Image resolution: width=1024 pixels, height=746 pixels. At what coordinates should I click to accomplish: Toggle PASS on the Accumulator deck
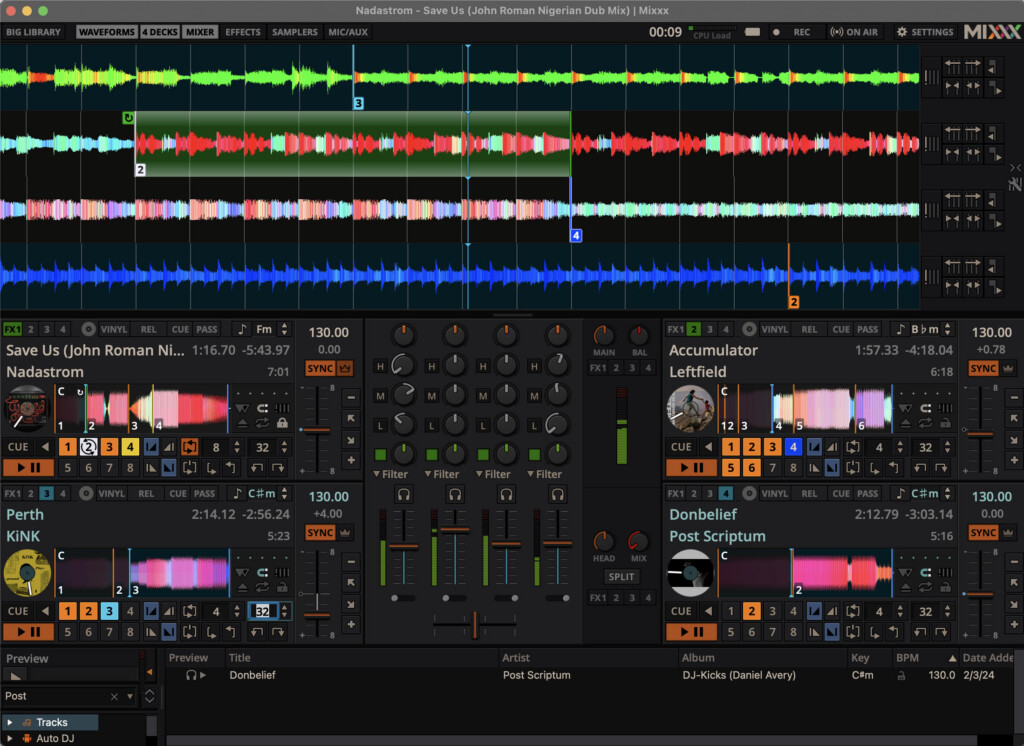pos(867,329)
